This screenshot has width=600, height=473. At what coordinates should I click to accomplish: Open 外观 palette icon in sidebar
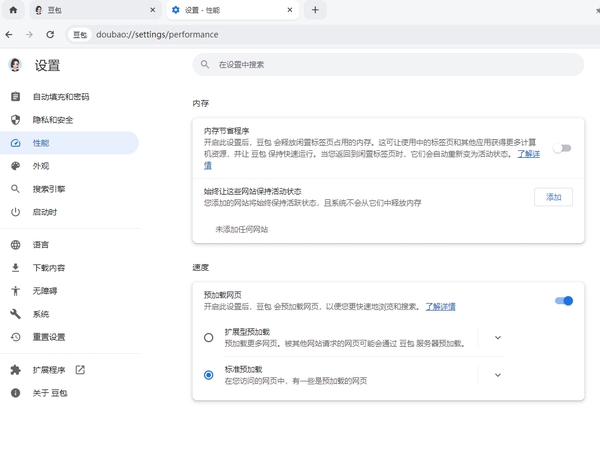15,166
